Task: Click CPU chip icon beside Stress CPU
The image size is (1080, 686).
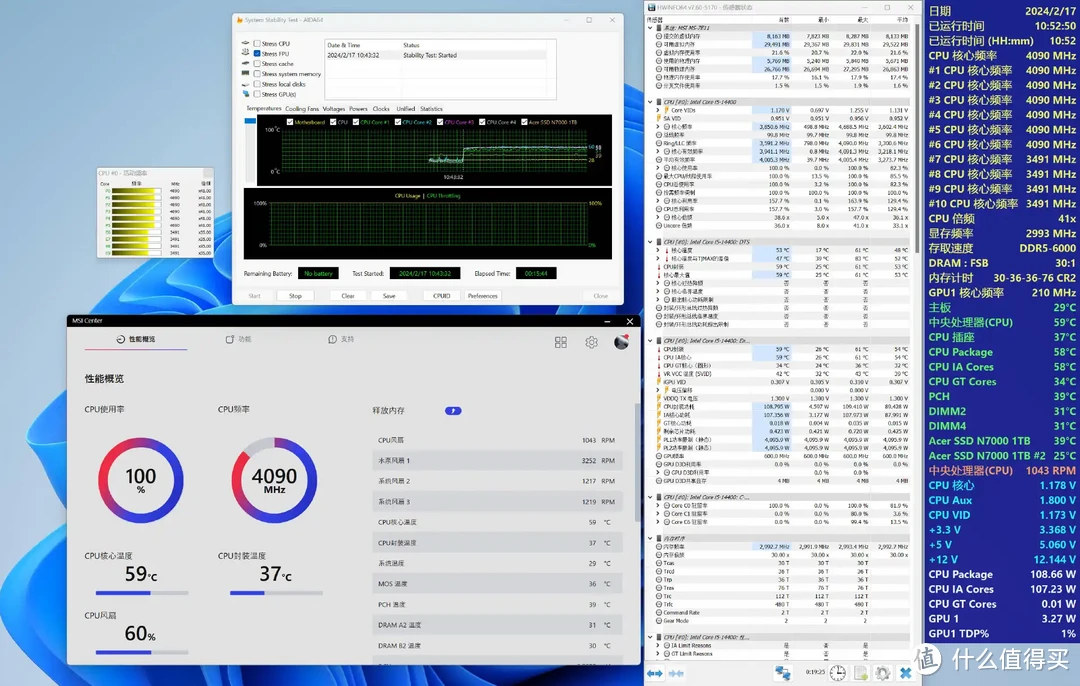Action: tap(245, 43)
